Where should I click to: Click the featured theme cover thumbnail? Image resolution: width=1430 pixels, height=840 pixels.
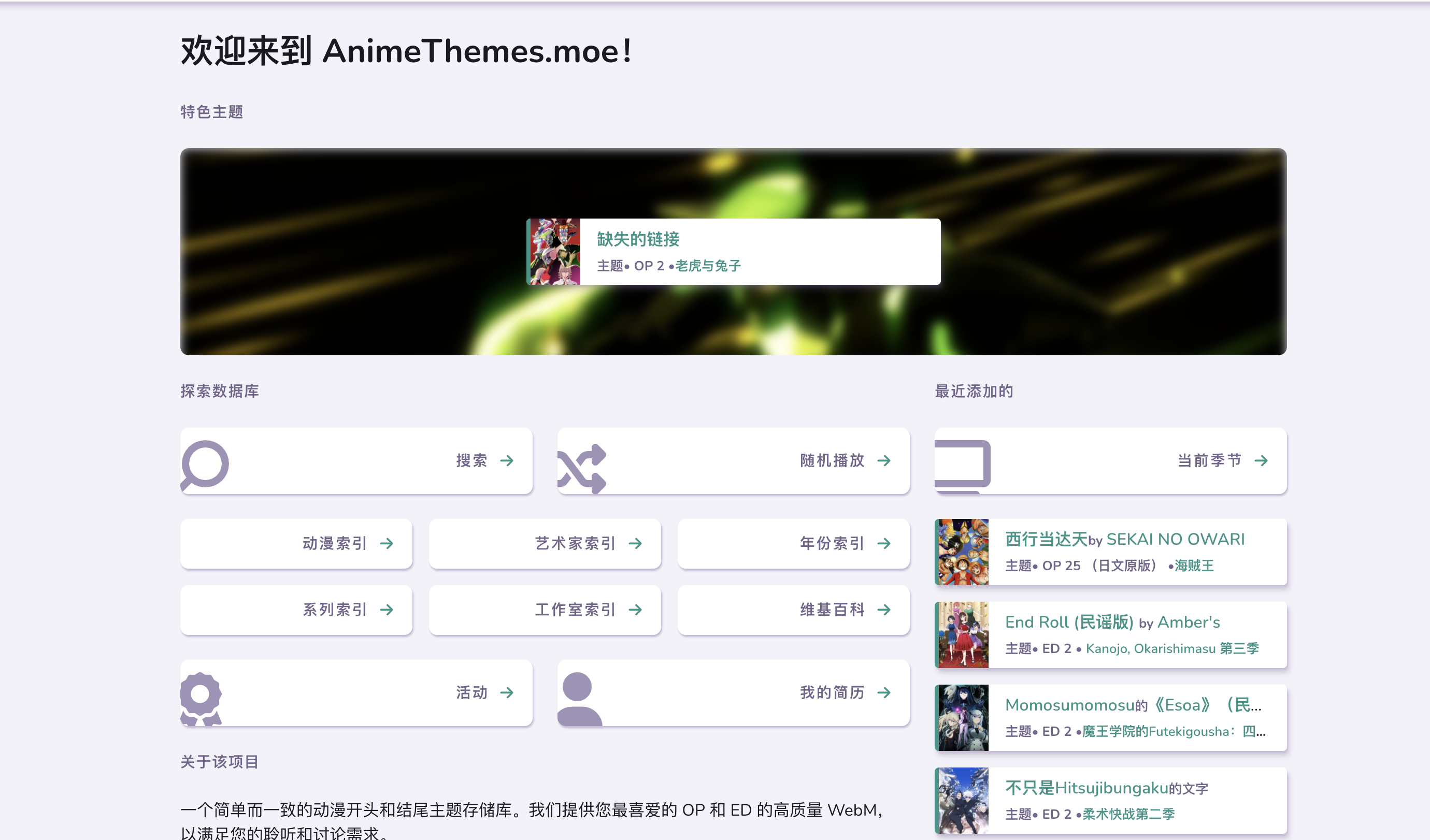pyautogui.click(x=554, y=252)
